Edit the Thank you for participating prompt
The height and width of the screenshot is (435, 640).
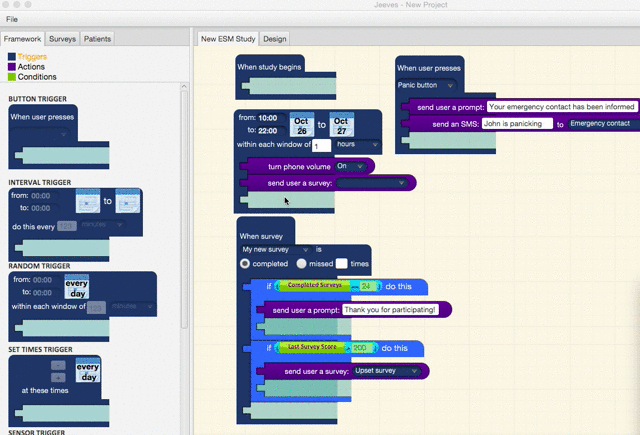[390, 310]
